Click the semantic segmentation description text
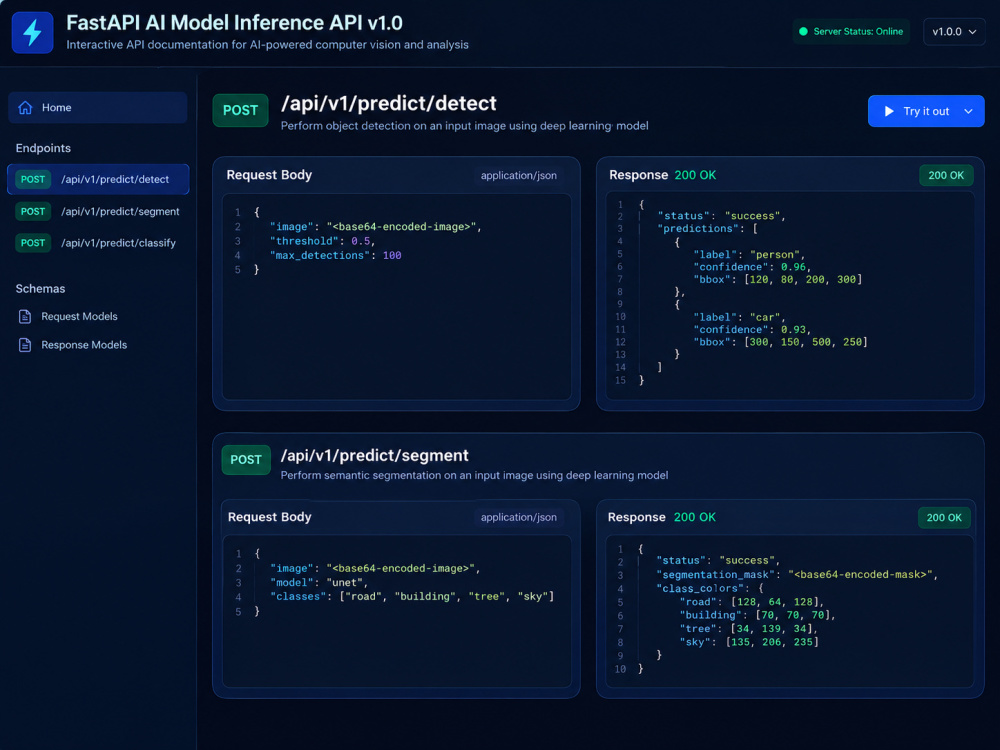This screenshot has width=1000, height=750. [x=474, y=475]
